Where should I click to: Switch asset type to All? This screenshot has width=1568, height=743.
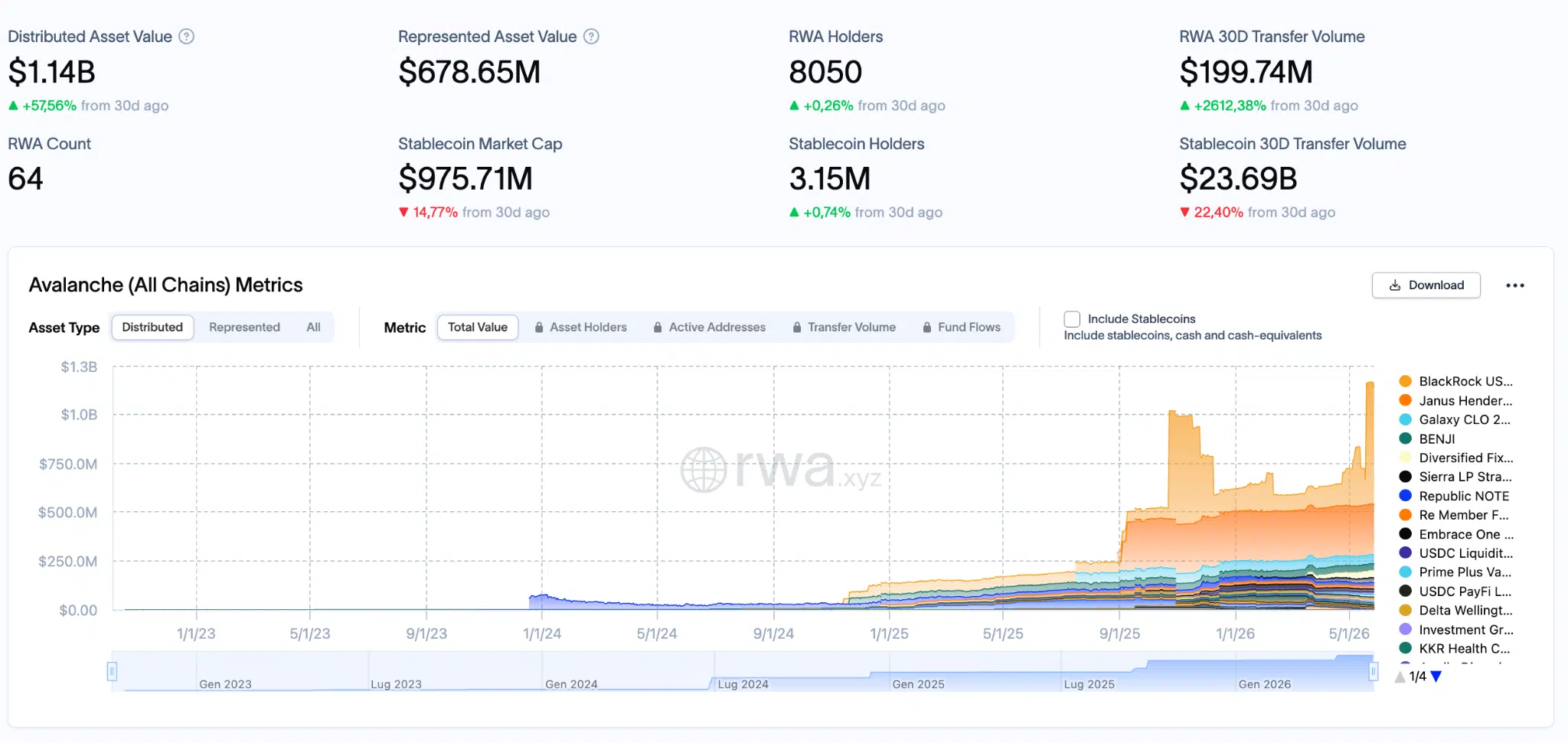[x=313, y=328]
